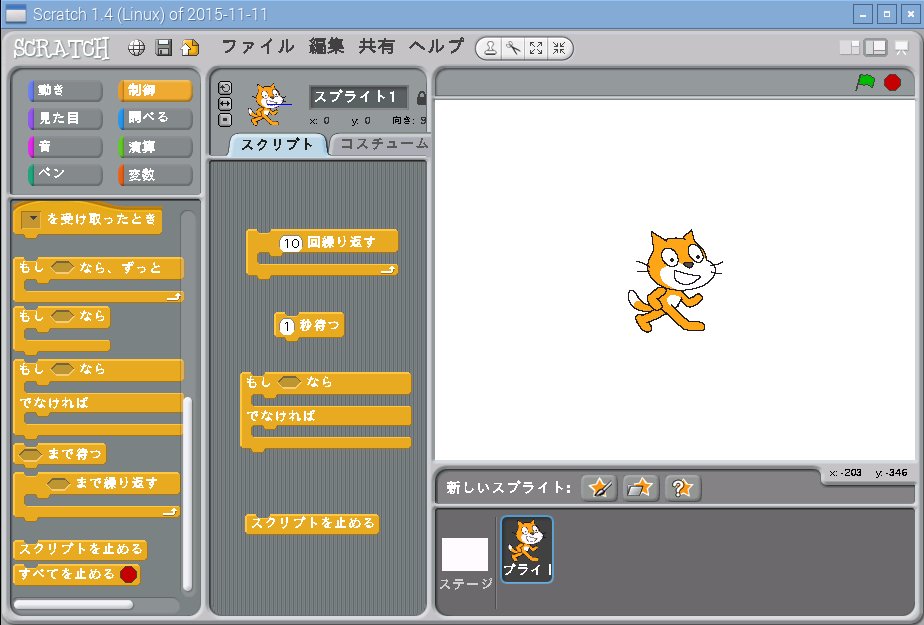Image resolution: width=924 pixels, height=625 pixels.
Task: Select the shrink sprite tool
Action: point(559,48)
